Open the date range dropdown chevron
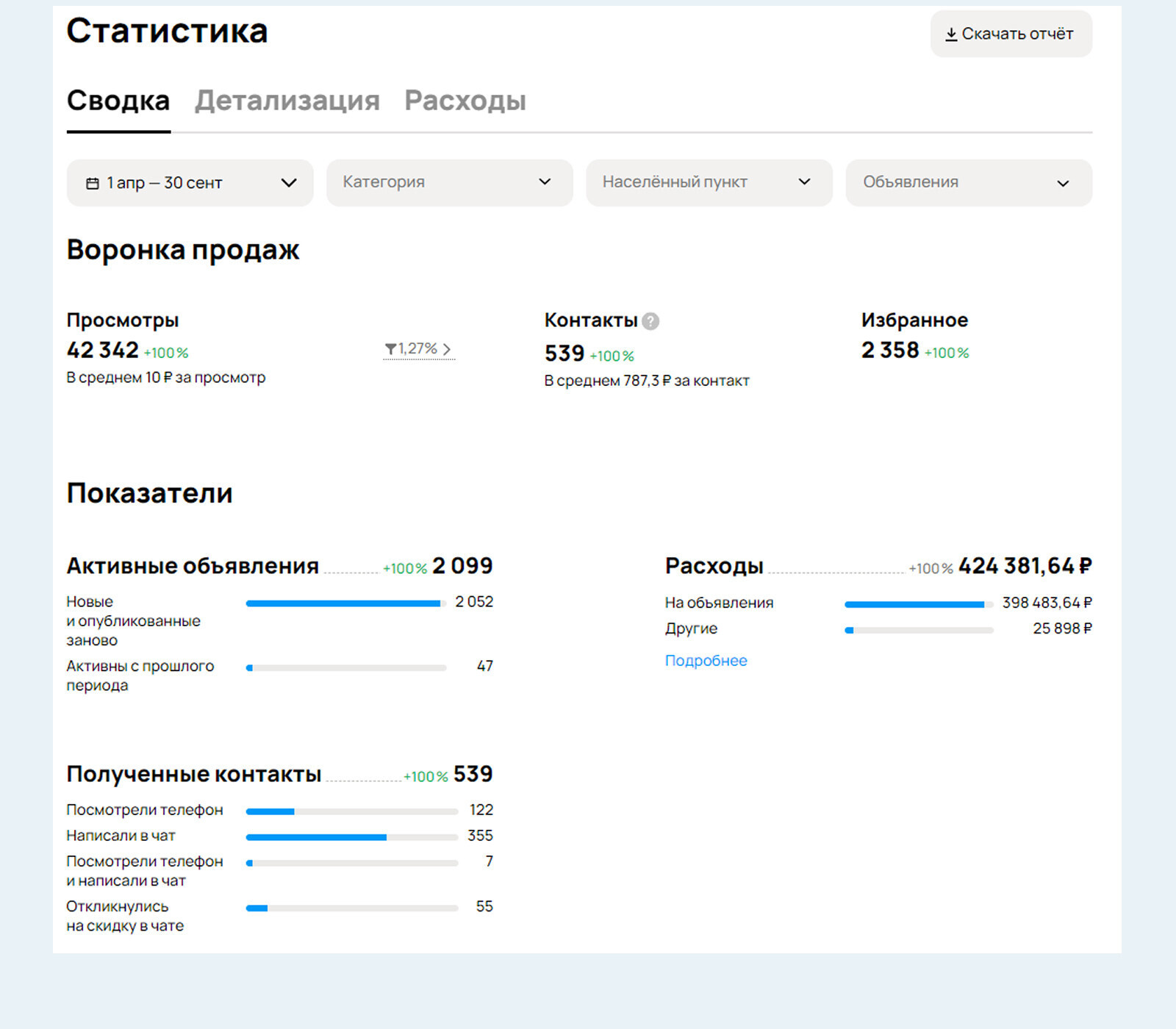 tap(289, 183)
